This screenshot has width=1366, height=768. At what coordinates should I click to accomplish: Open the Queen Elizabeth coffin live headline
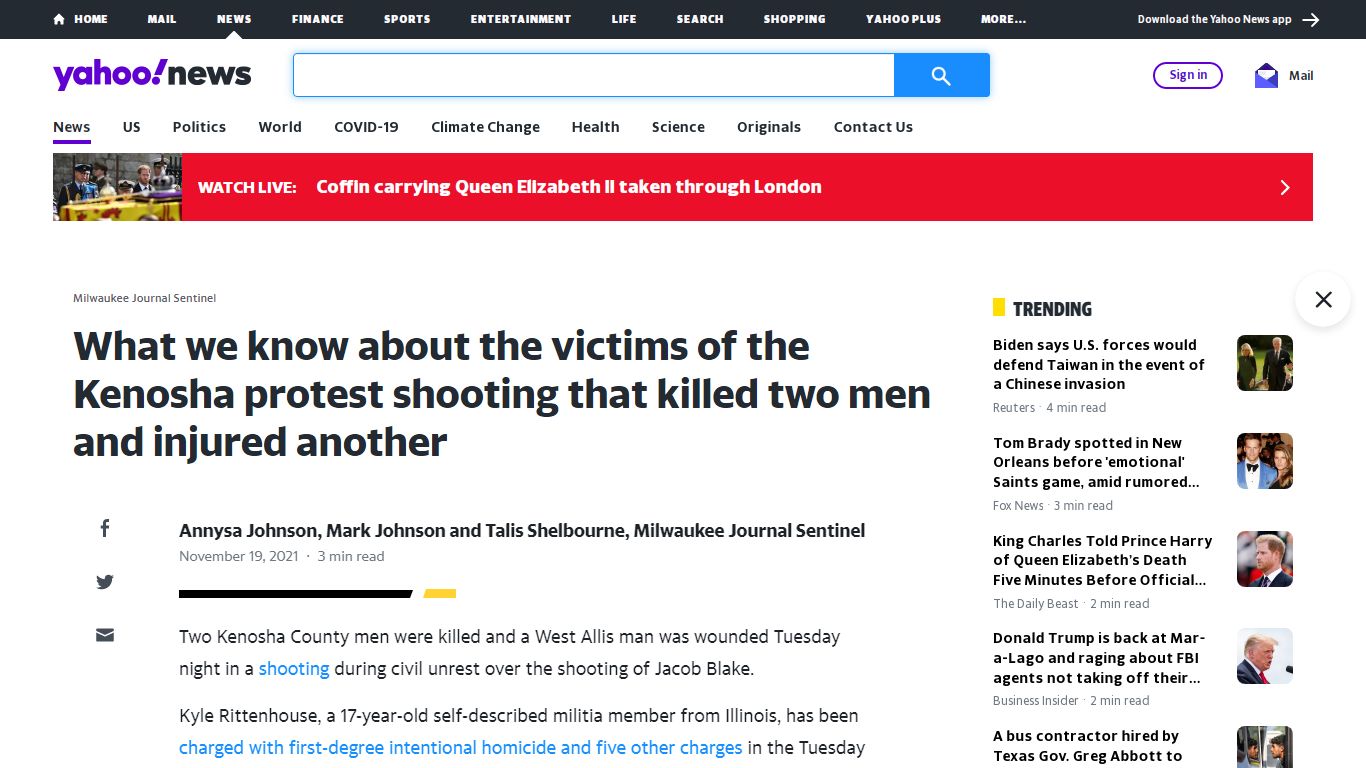[569, 187]
